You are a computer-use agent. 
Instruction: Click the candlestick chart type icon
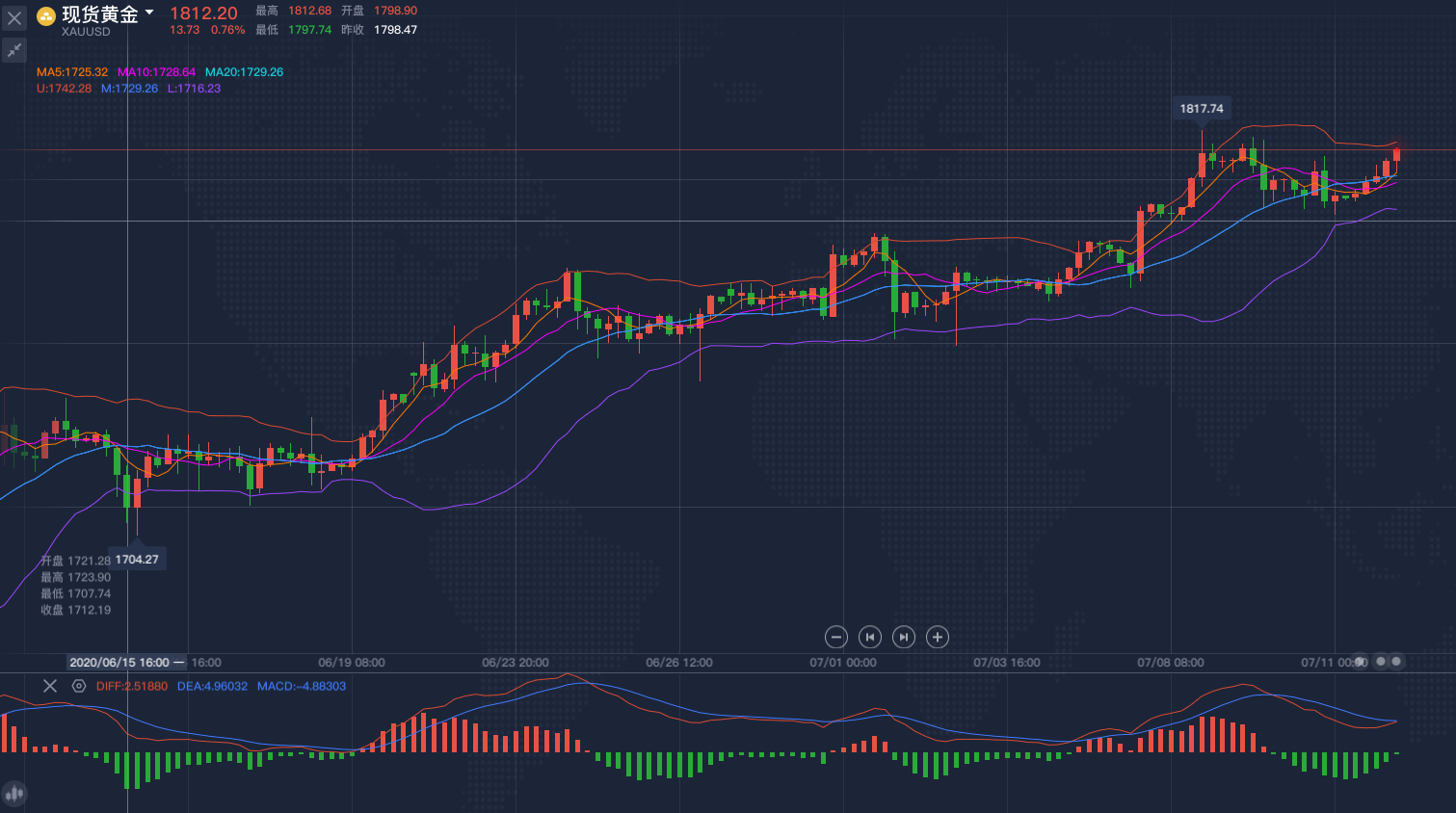14,794
